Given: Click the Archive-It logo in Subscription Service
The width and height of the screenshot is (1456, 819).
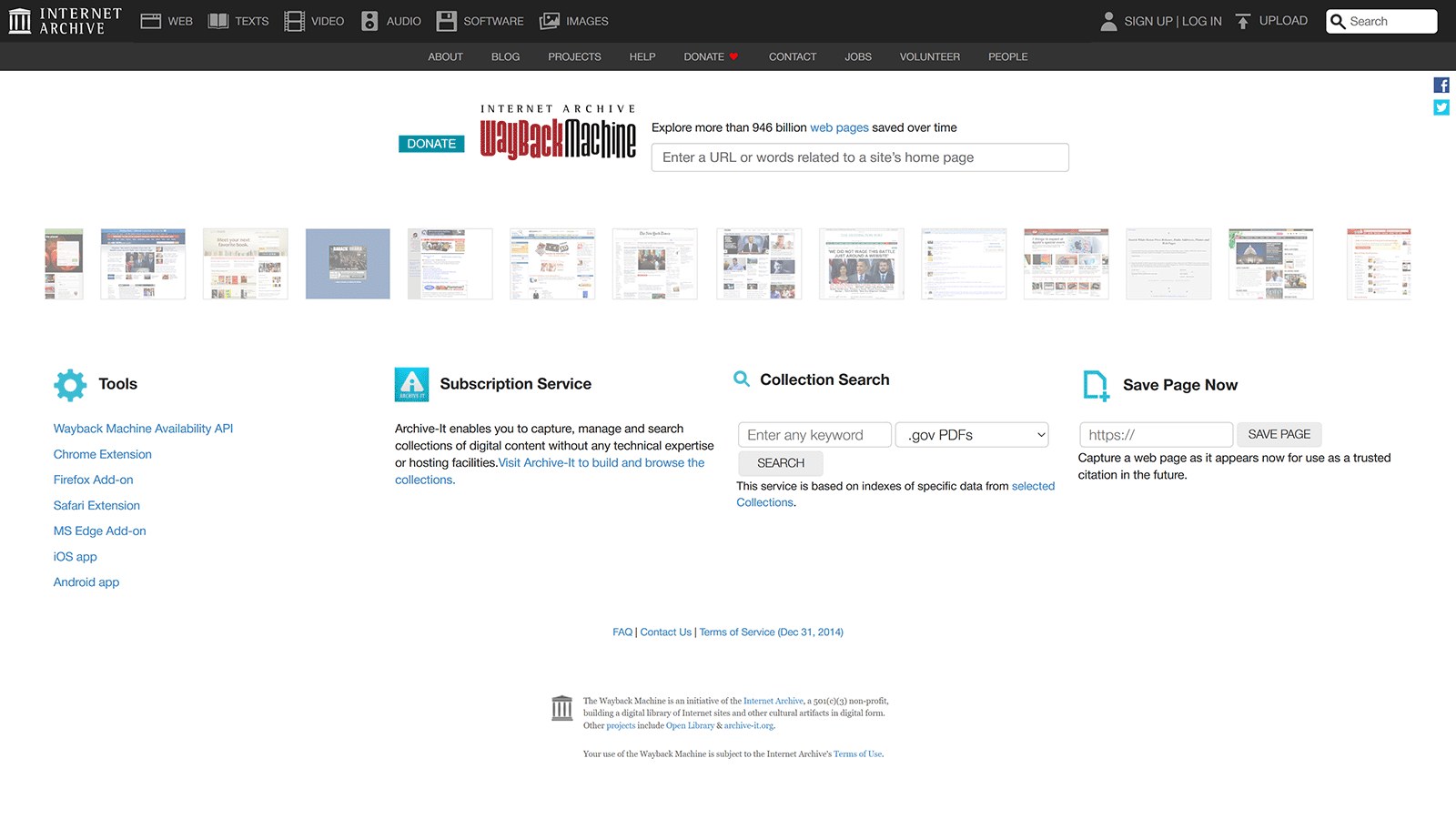Looking at the screenshot, I should [x=411, y=384].
